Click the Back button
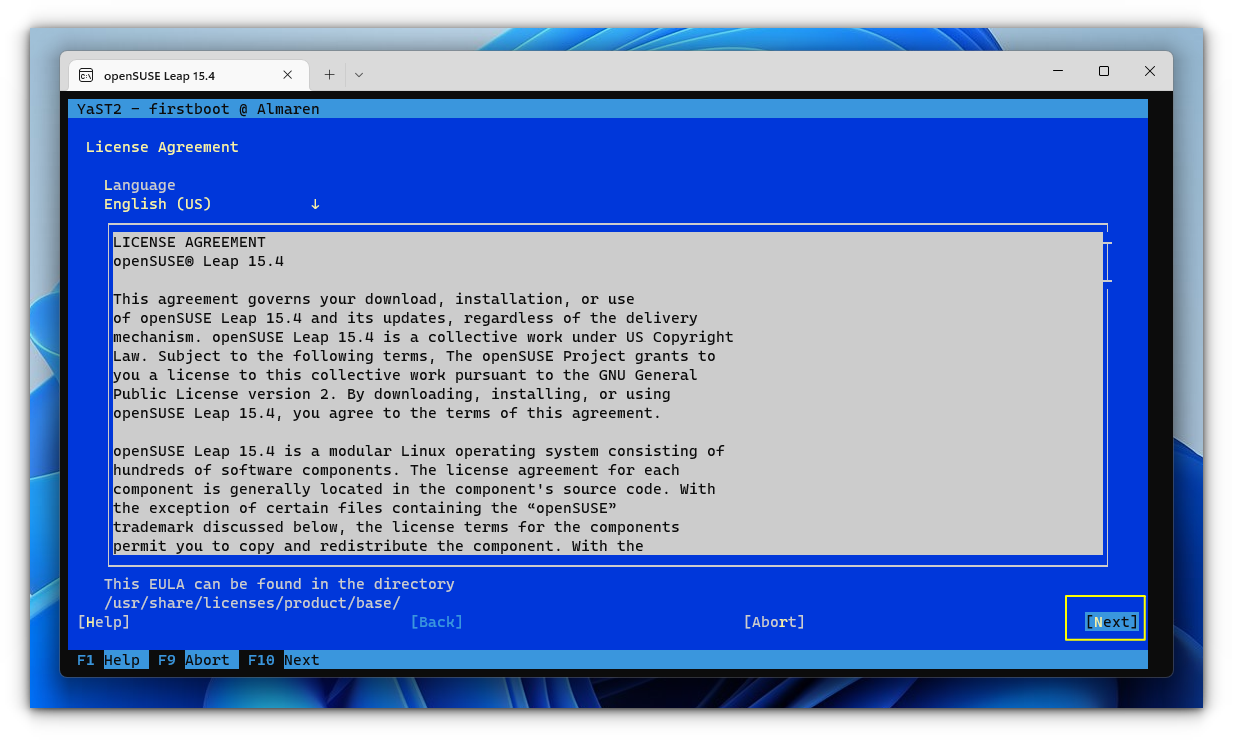 (x=436, y=621)
